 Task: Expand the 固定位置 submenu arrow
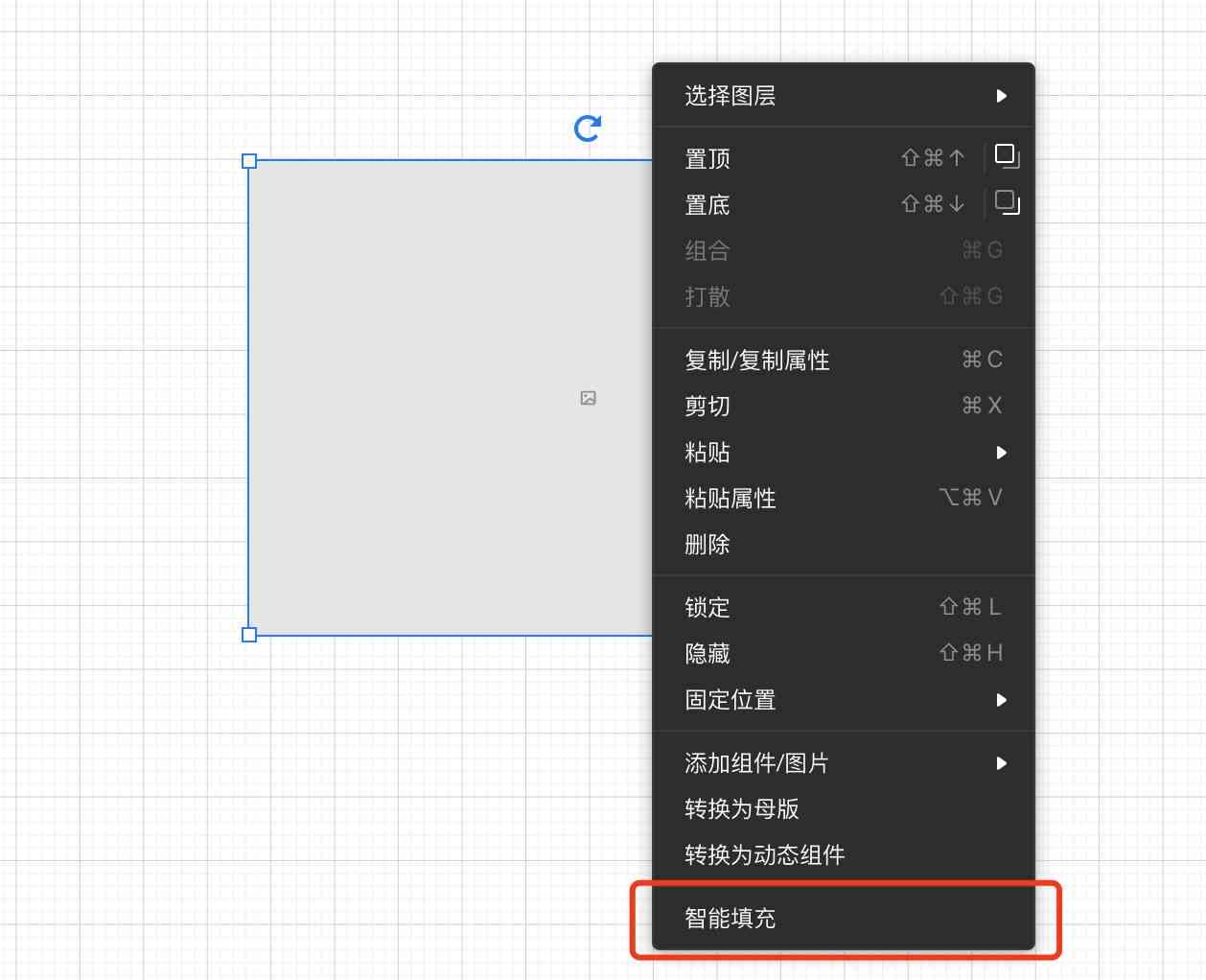tap(1001, 700)
